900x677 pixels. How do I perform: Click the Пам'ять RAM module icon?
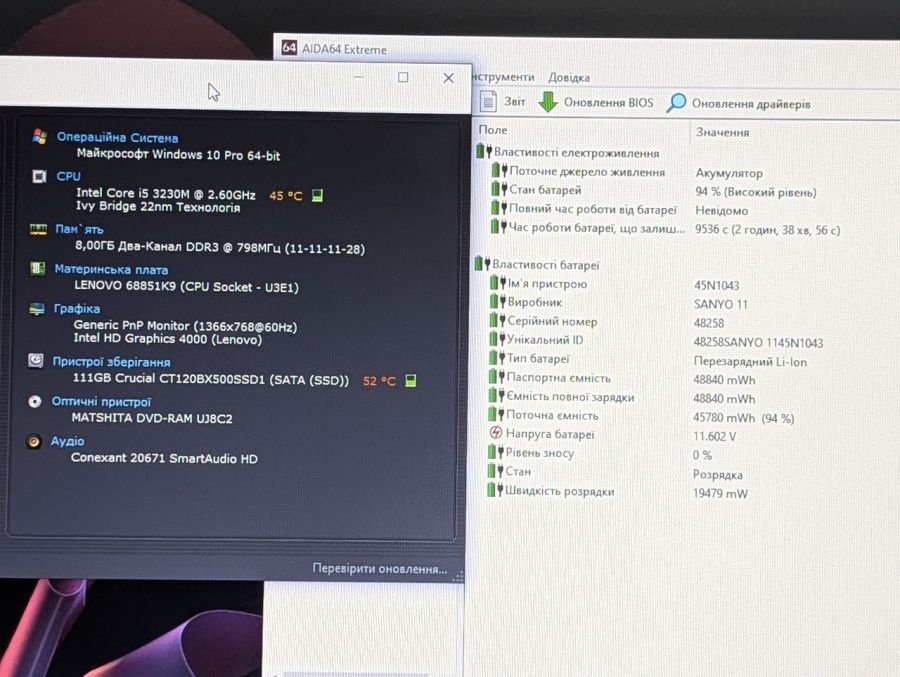pyautogui.click(x=38, y=229)
